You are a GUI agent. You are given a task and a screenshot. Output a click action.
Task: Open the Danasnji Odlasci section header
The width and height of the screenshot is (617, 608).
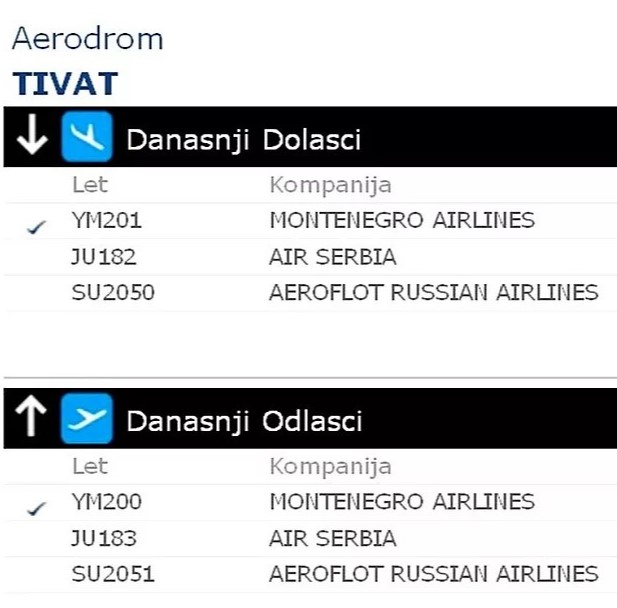coord(244,421)
